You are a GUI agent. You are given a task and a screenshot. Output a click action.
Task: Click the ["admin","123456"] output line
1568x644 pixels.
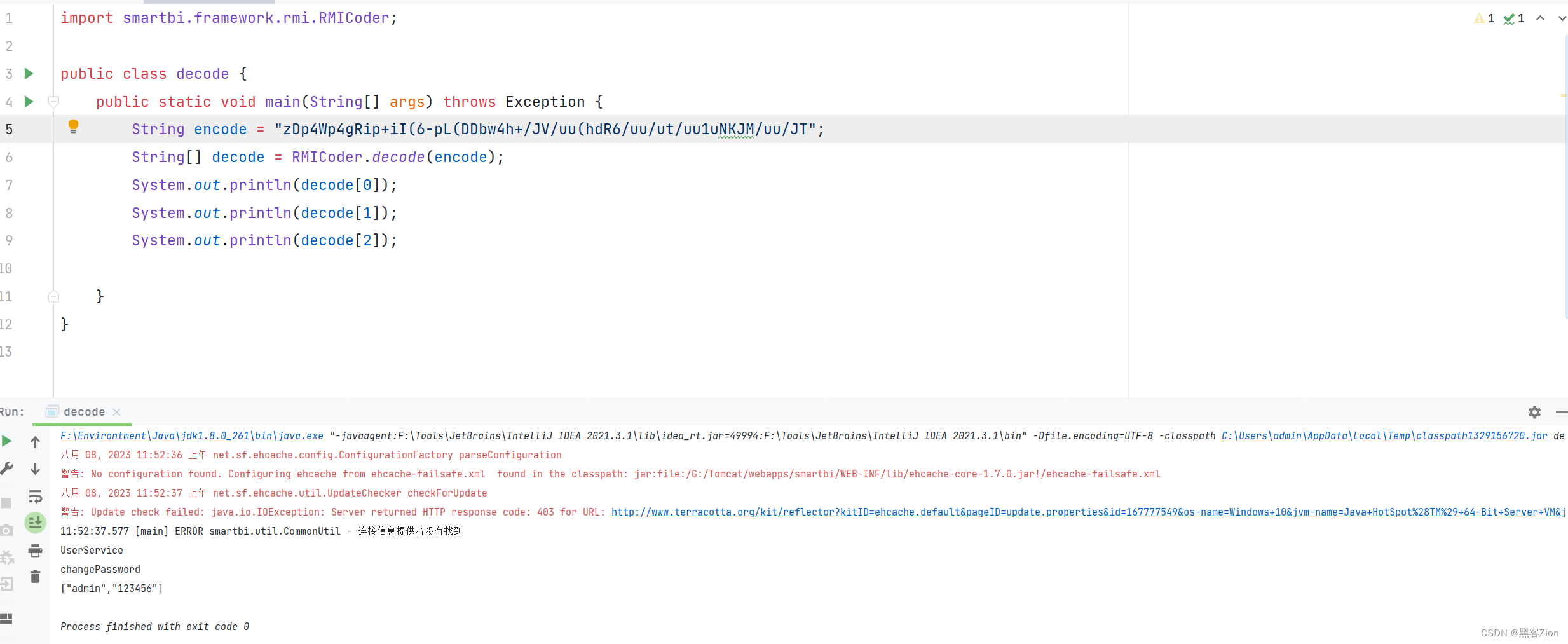(112, 589)
